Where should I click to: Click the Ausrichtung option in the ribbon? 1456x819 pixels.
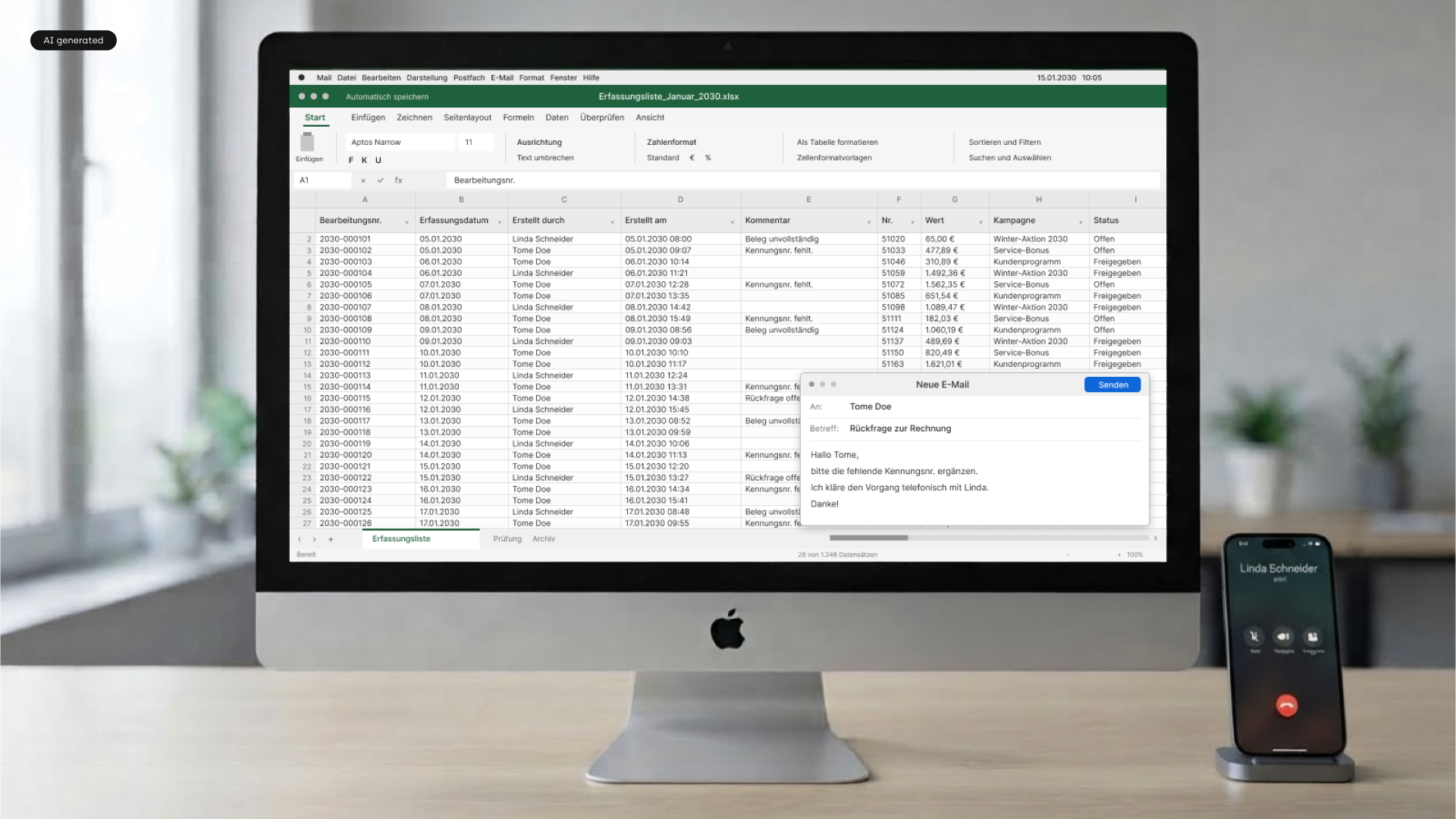(539, 142)
